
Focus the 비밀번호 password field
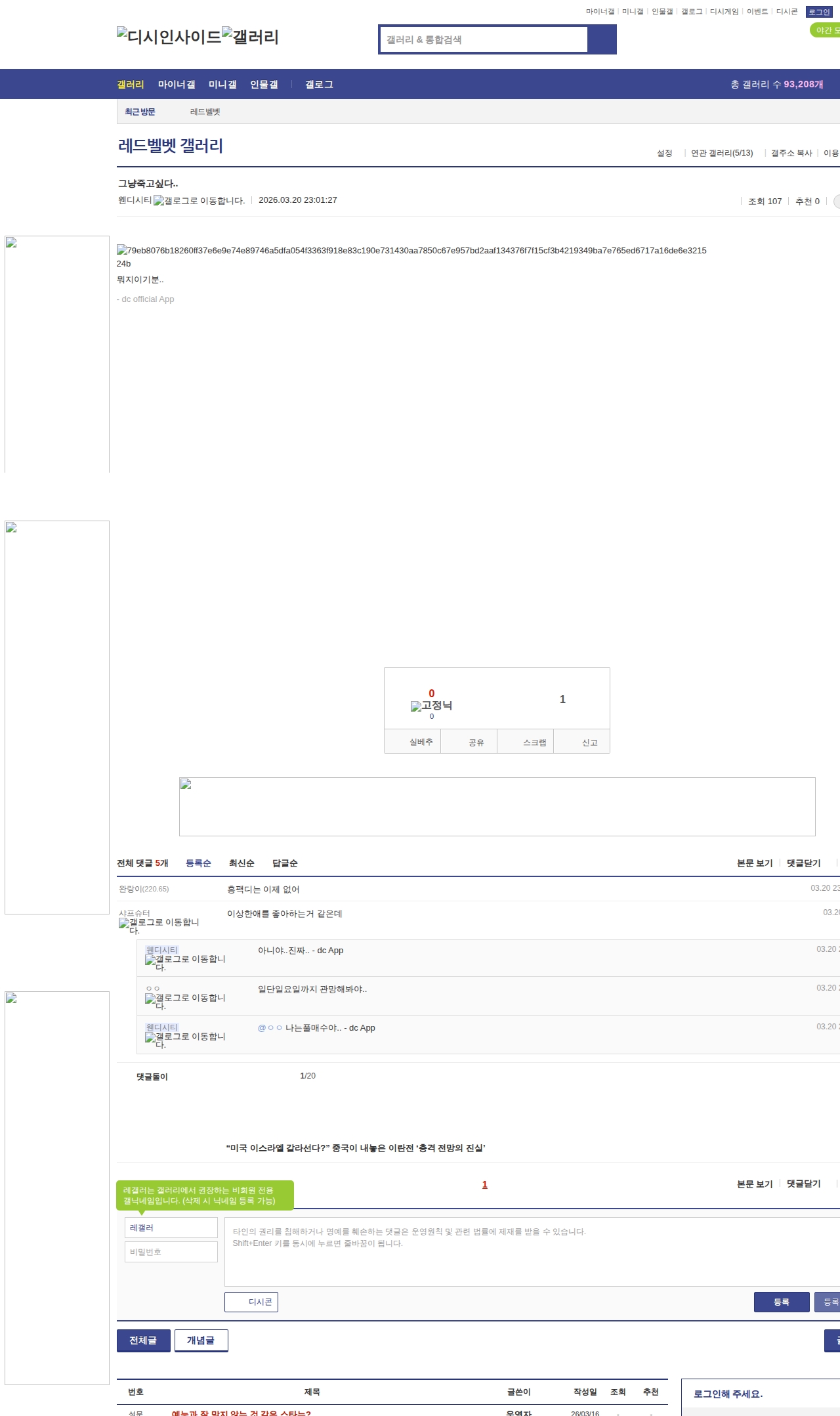tap(171, 1252)
